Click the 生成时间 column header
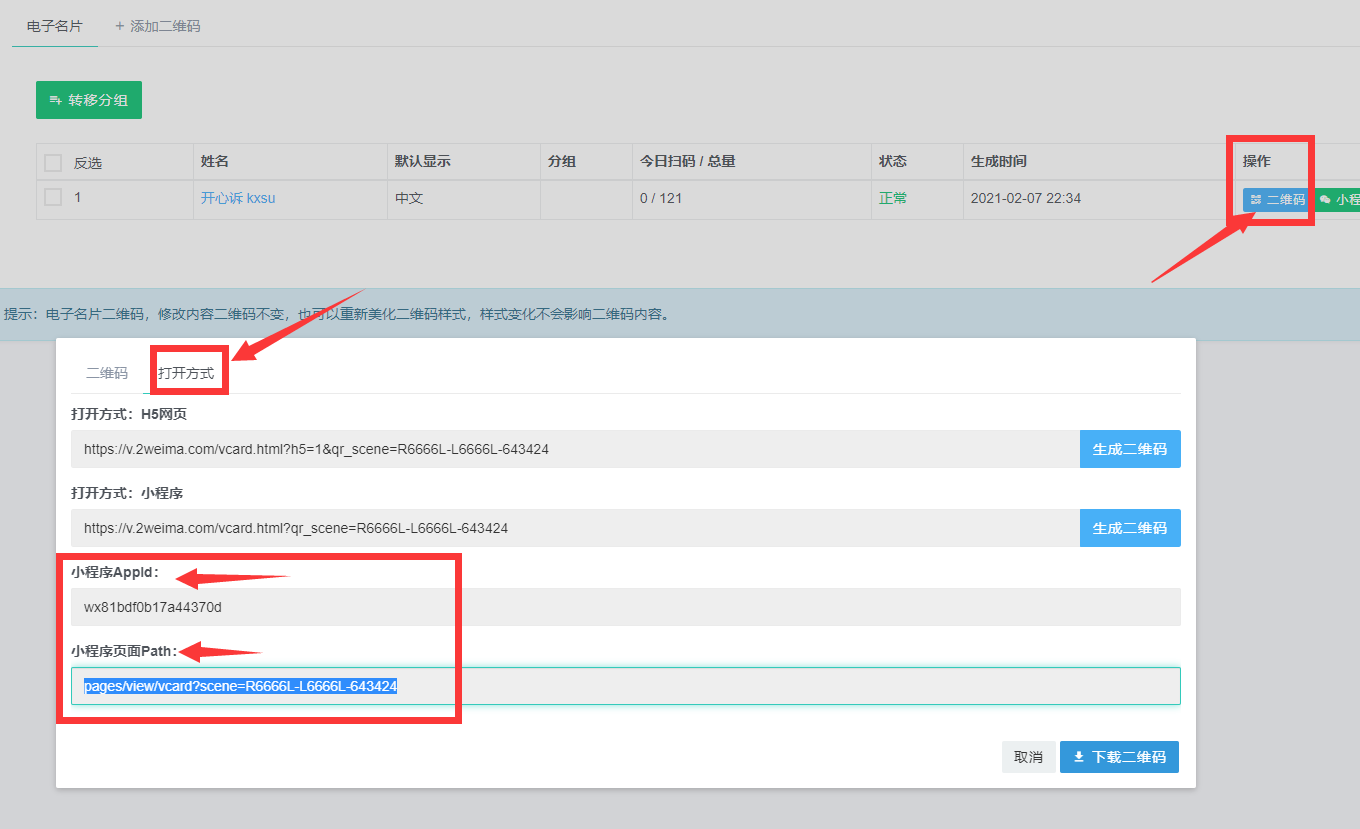This screenshot has width=1360, height=829. [998, 161]
